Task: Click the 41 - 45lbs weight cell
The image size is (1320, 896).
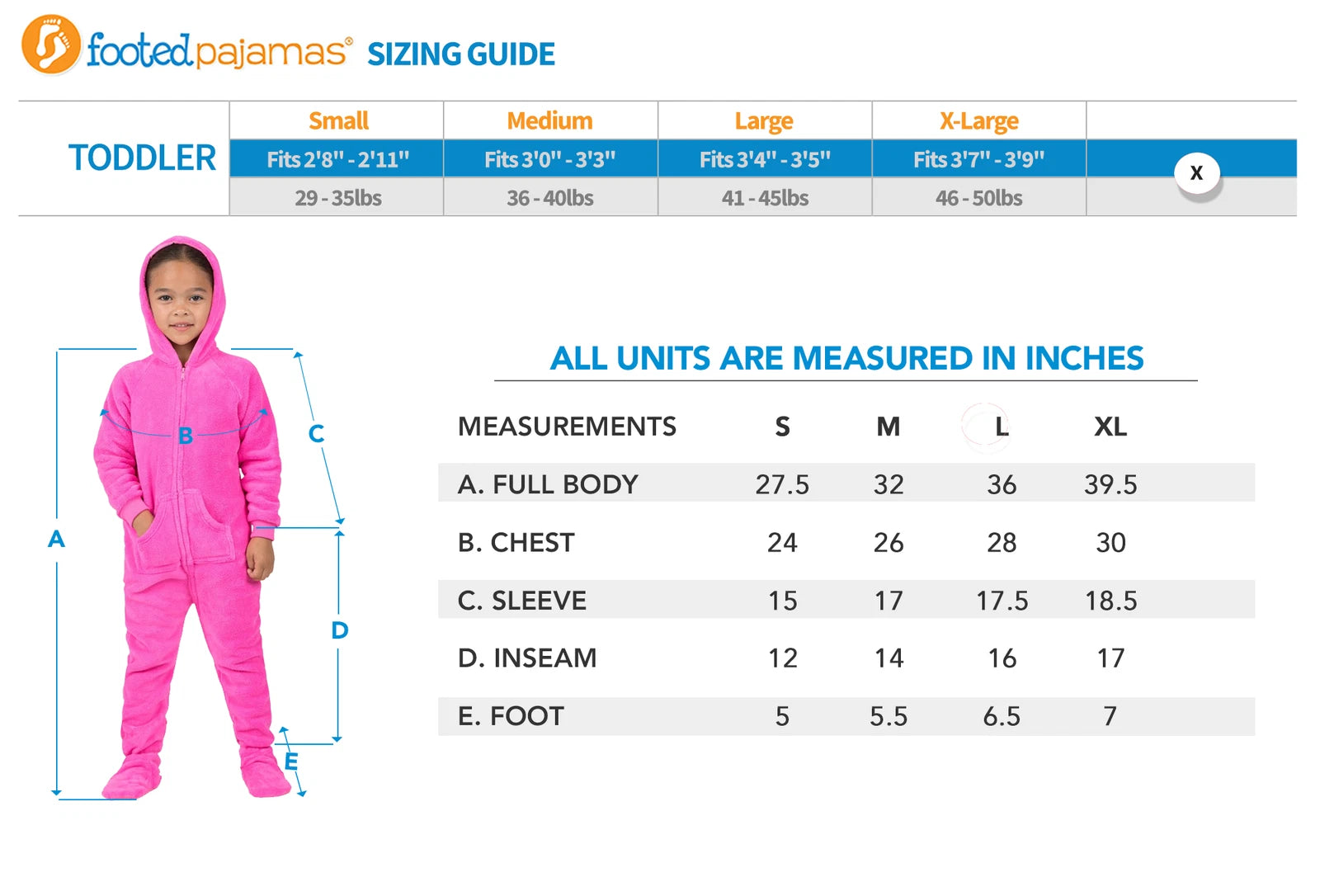Action: point(765,198)
